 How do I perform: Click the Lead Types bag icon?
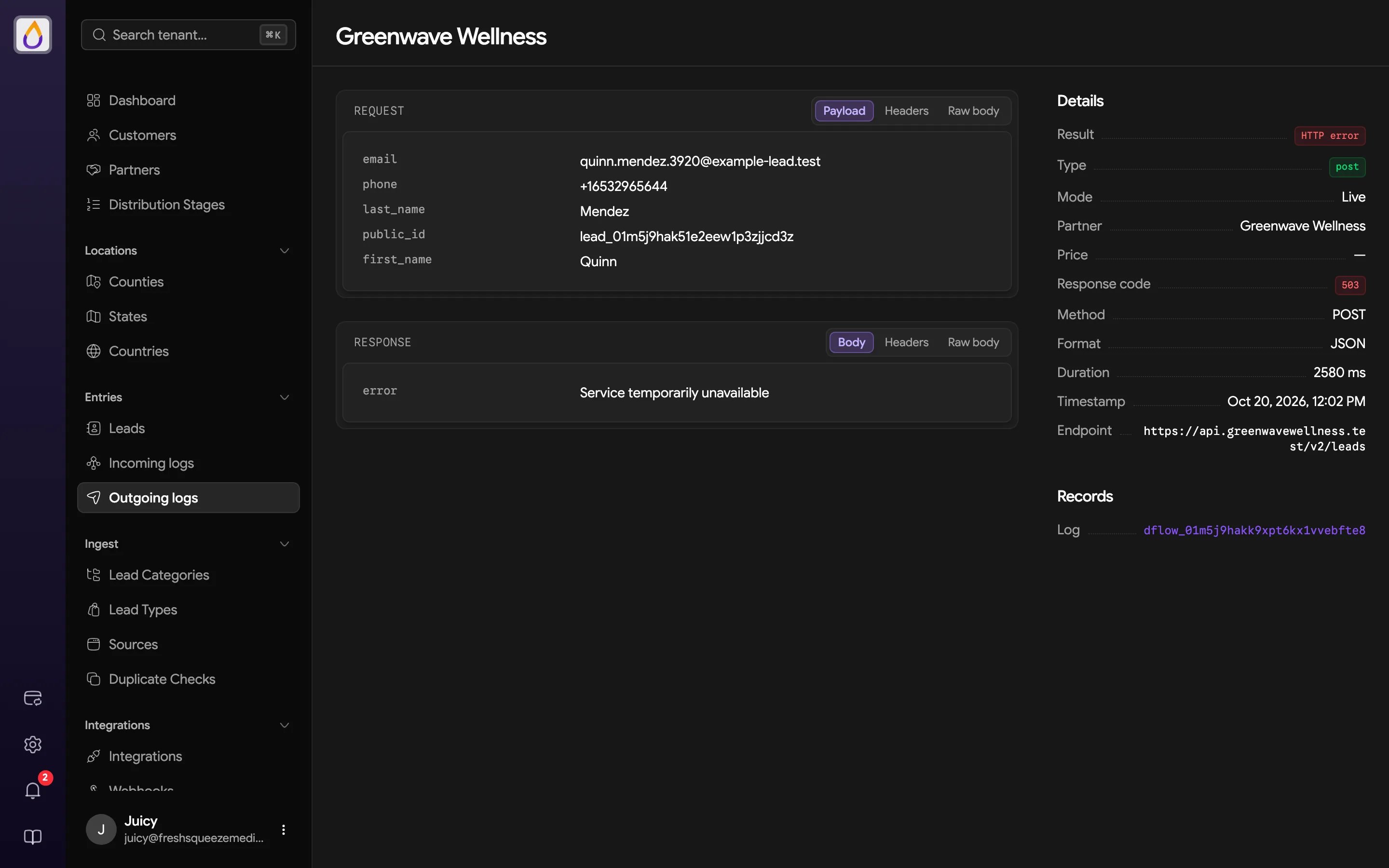coord(94,610)
